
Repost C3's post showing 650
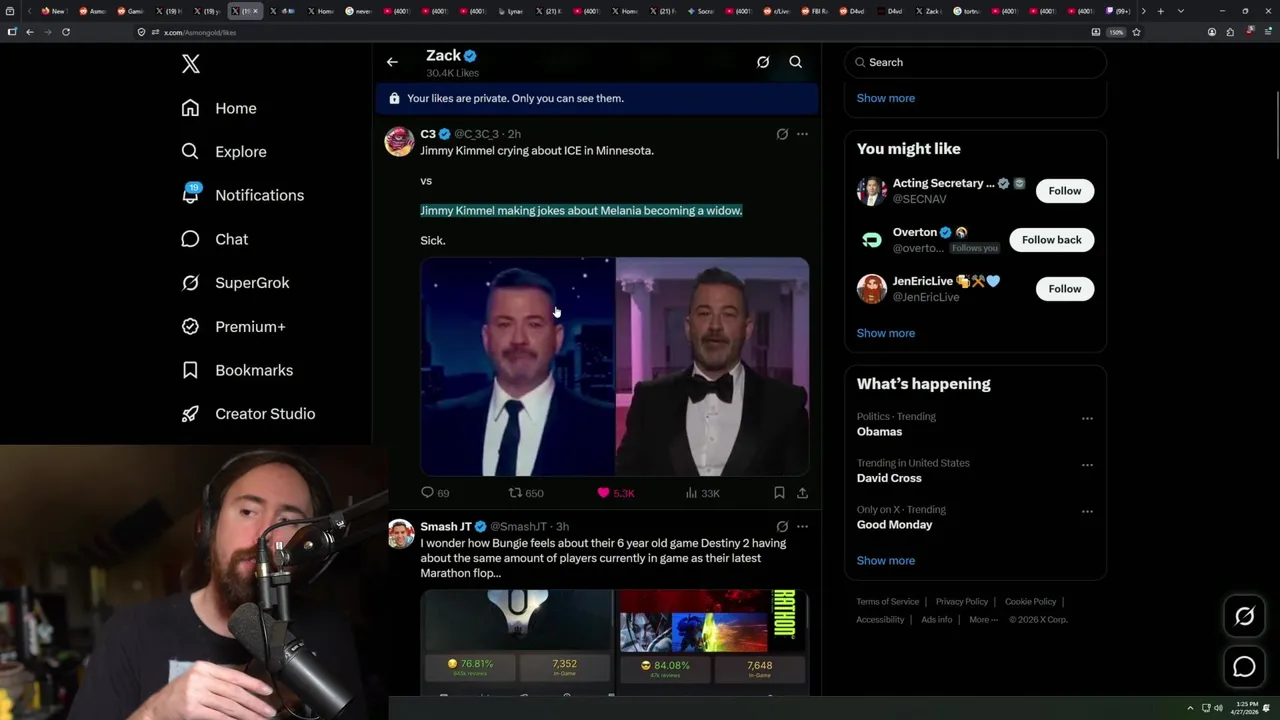click(x=526, y=493)
